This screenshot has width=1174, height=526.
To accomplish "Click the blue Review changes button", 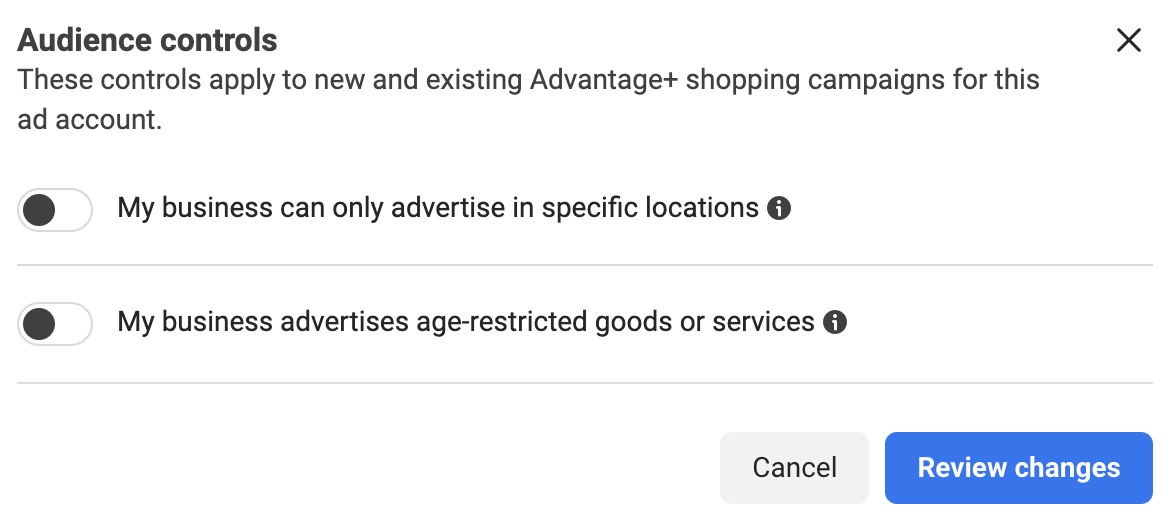I will pyautogui.click(x=1019, y=468).
